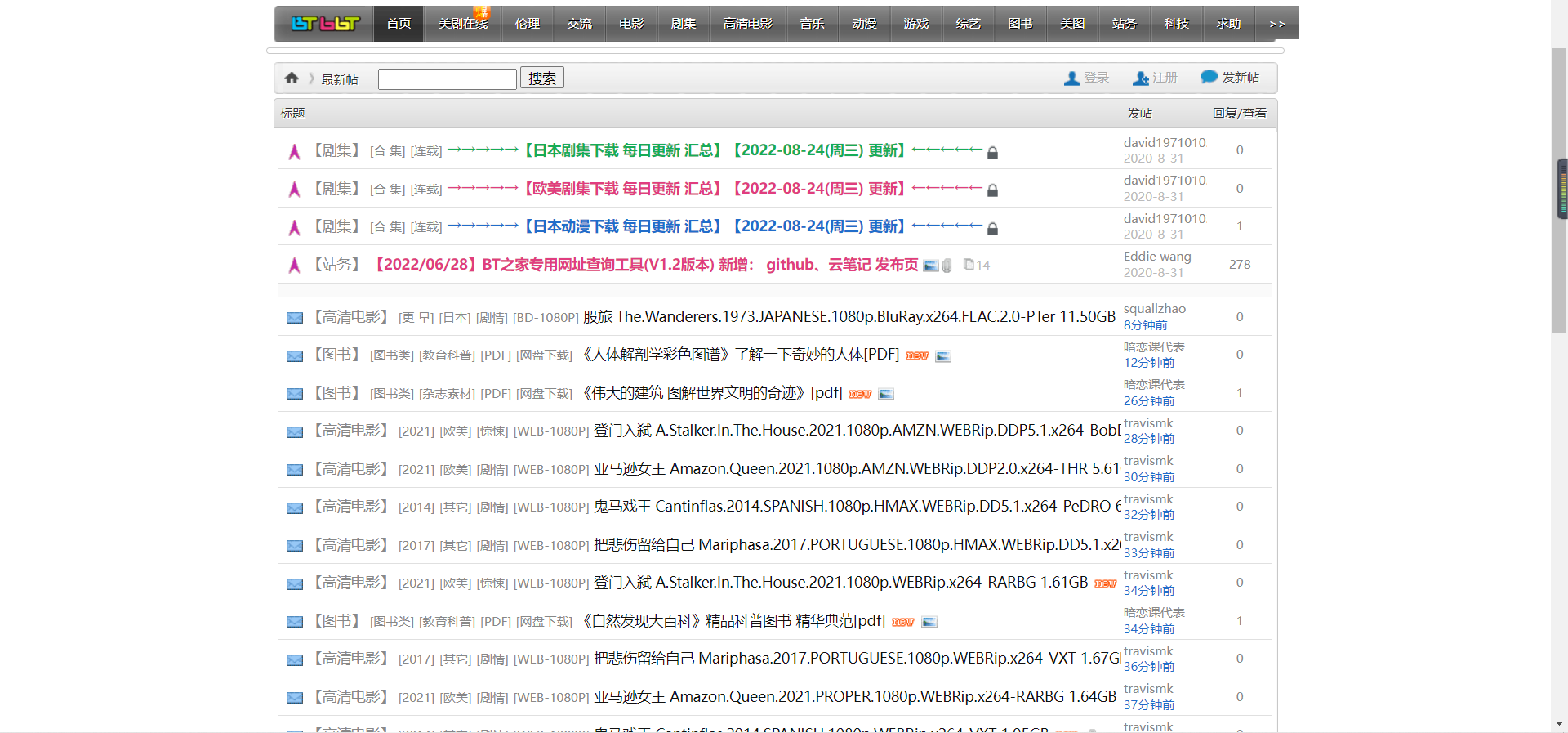Image resolution: width=1568 pixels, height=733 pixels.
Task: Click the 12分钟前 timestamp
Action: pos(1149,363)
